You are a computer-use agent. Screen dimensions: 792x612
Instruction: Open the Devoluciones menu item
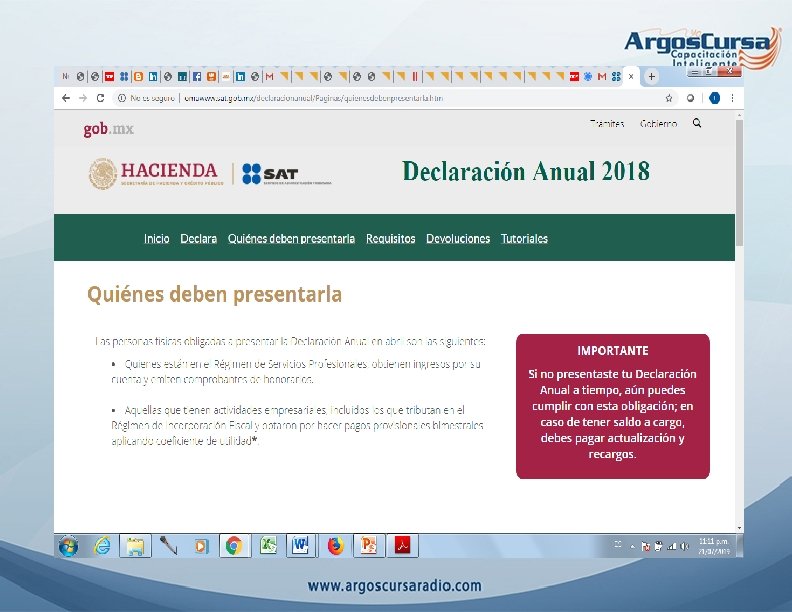tap(458, 238)
